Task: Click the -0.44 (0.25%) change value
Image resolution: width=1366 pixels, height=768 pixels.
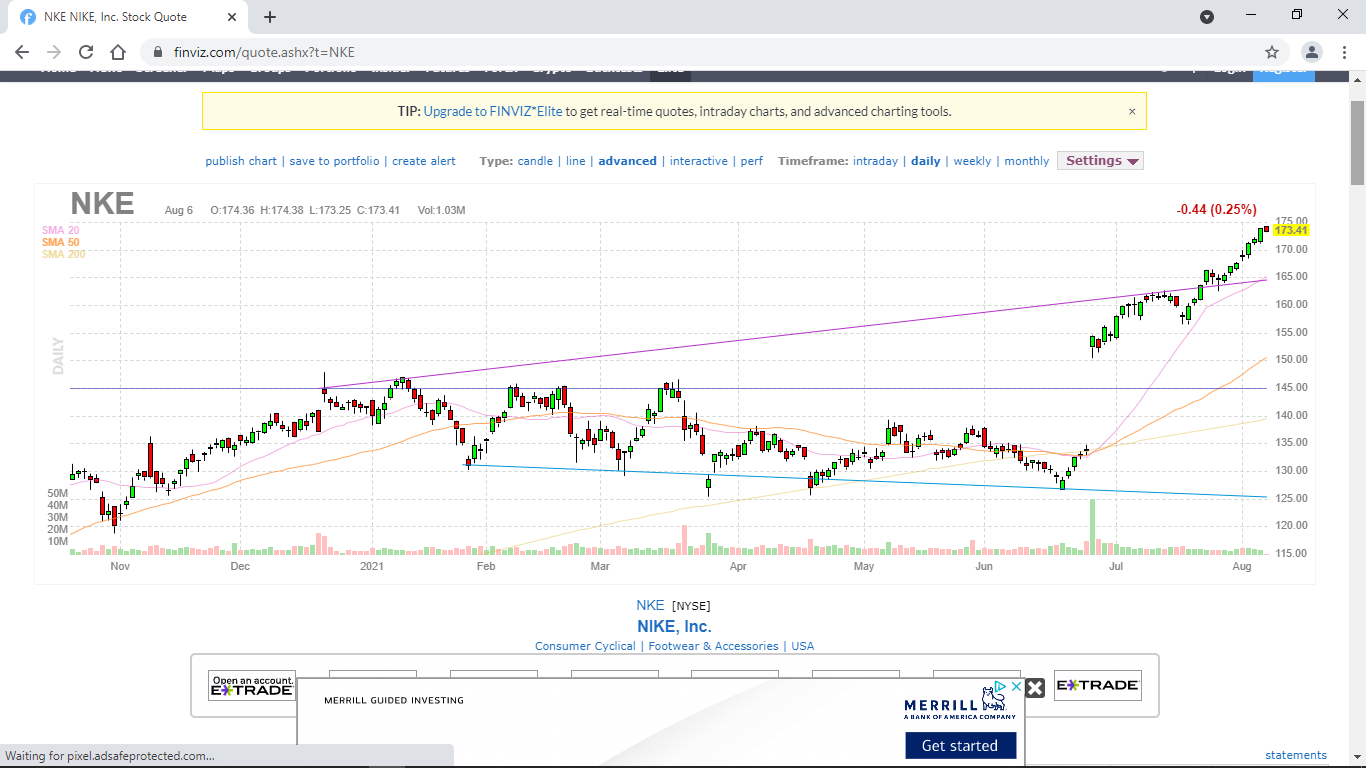Action: [1217, 209]
